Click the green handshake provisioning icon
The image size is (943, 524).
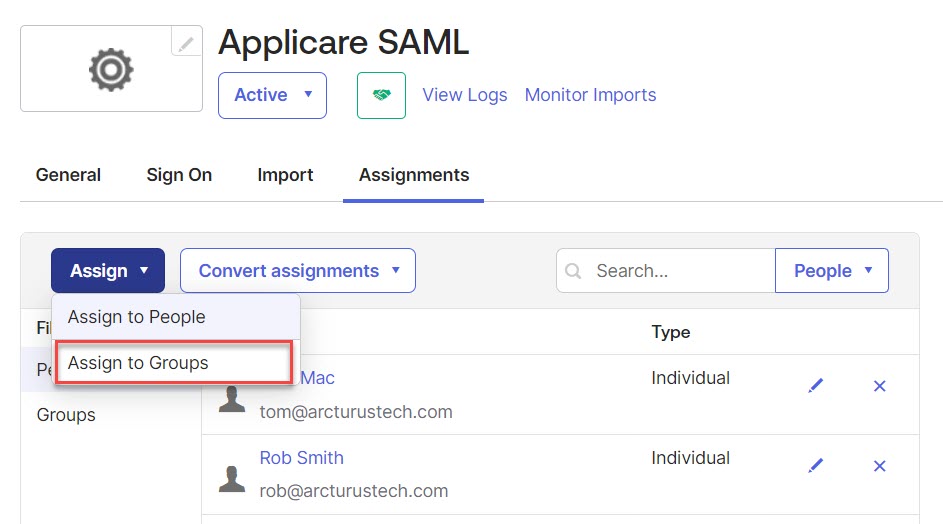click(x=381, y=96)
